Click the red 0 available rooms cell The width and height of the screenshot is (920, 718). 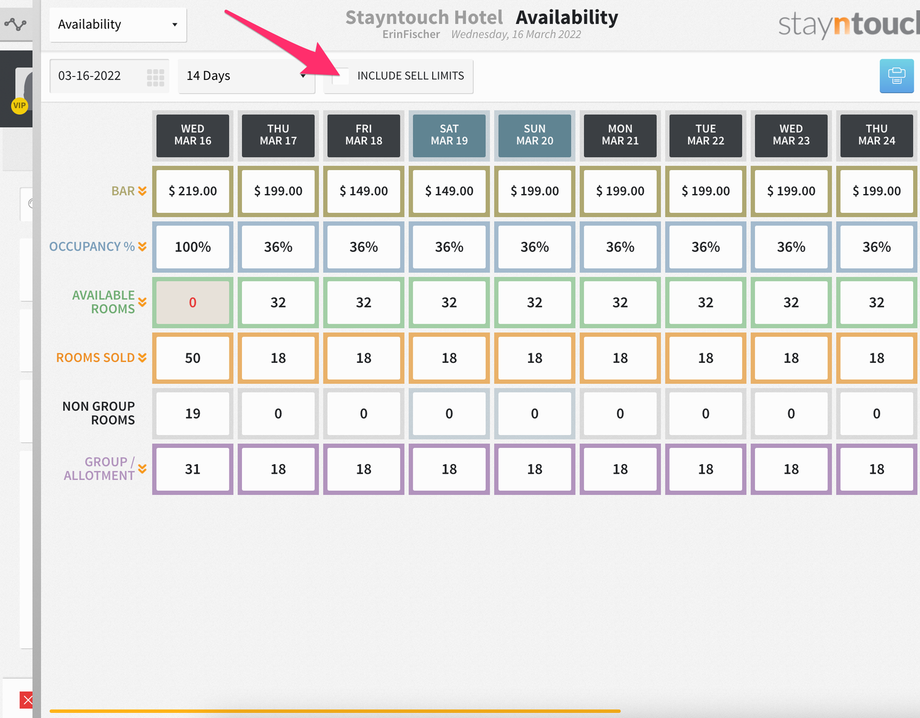[192, 303]
